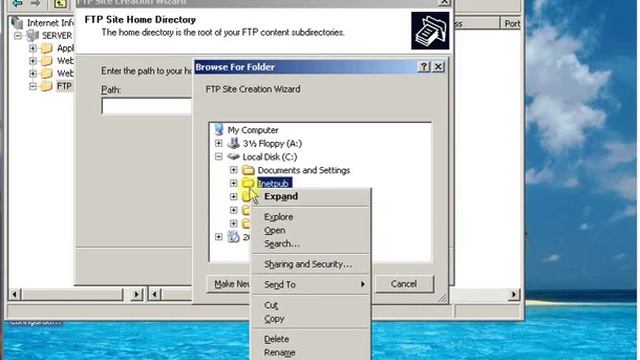Select the SERVER computer icon in the tree
640x360 pixels.
[x=32, y=36]
